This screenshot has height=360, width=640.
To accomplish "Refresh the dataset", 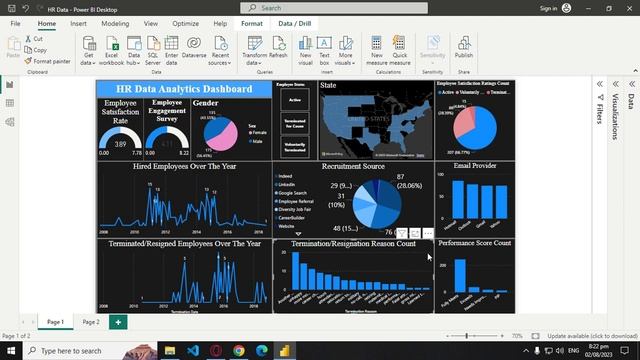I will (x=278, y=47).
